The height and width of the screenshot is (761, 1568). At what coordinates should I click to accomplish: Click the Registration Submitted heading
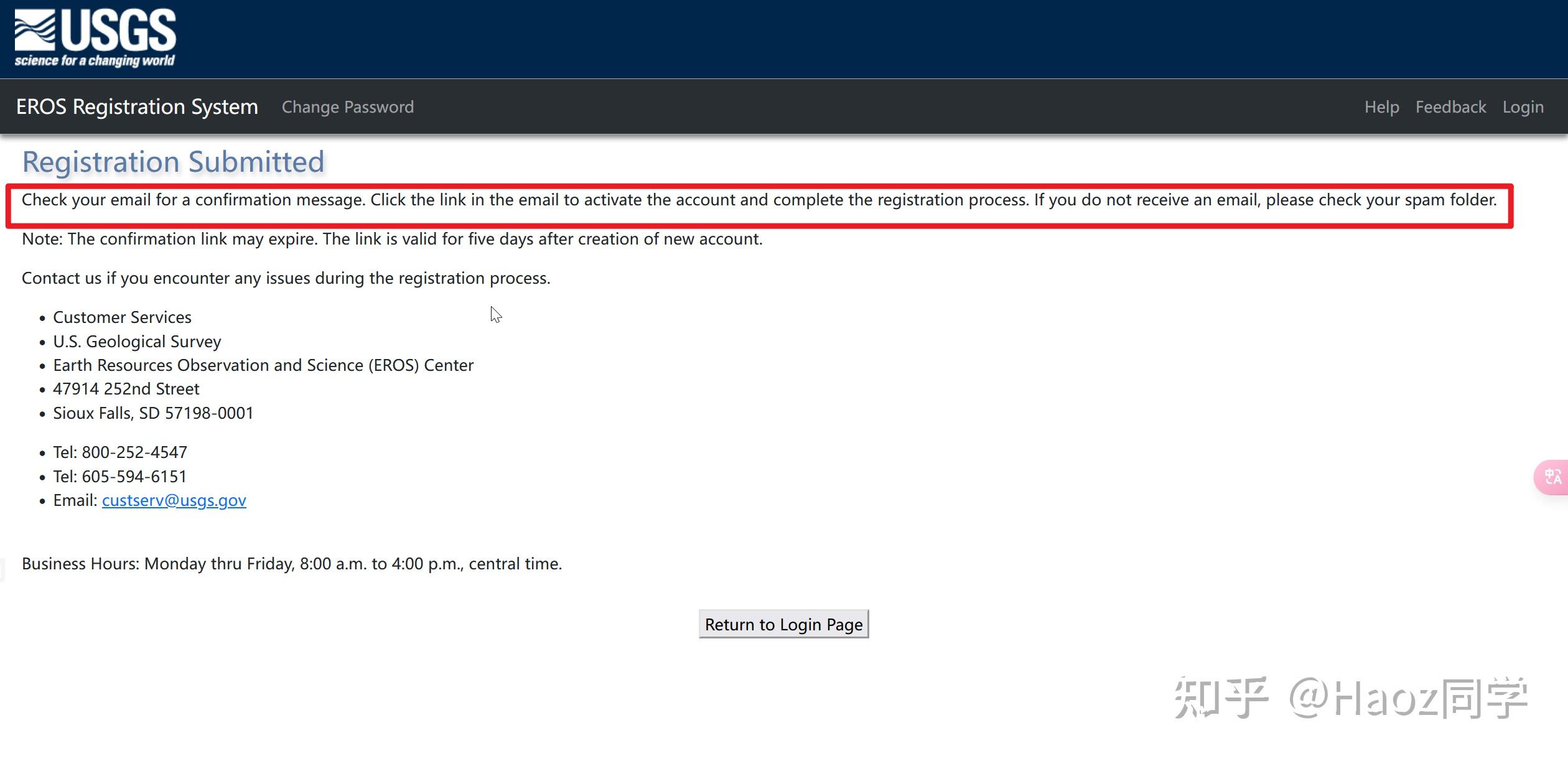point(173,162)
